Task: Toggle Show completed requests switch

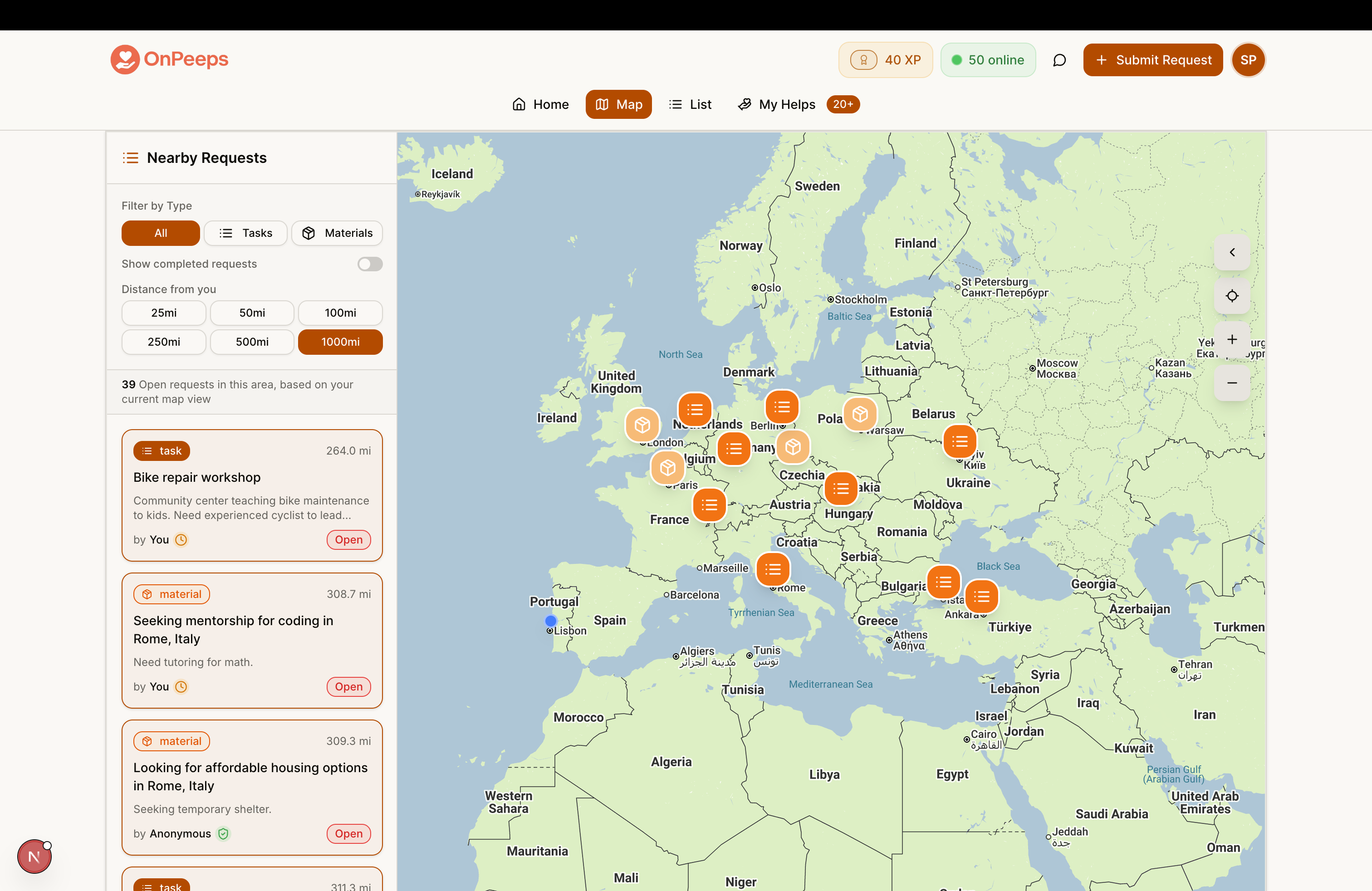Action: tap(369, 264)
